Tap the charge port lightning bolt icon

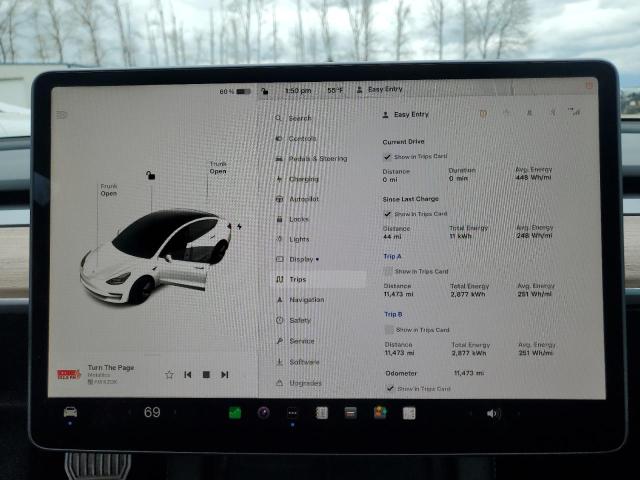coord(239,226)
